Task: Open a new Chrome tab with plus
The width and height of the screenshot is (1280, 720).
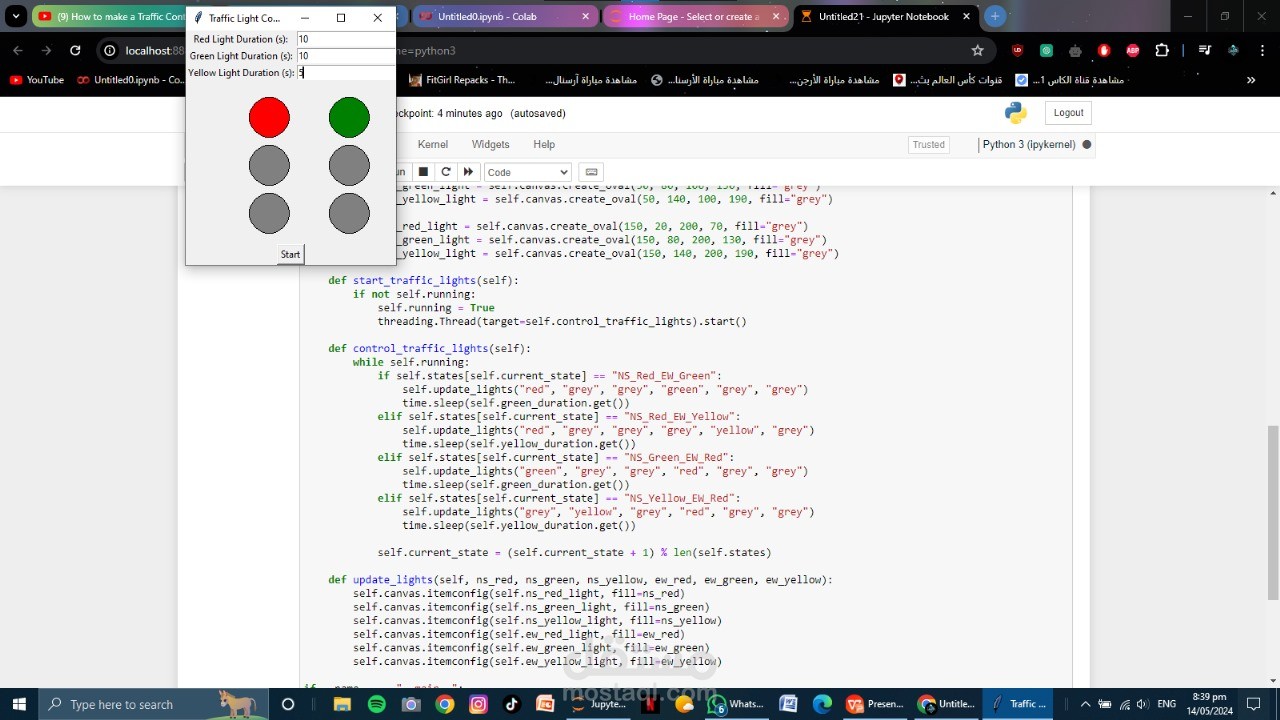Action: point(994,16)
